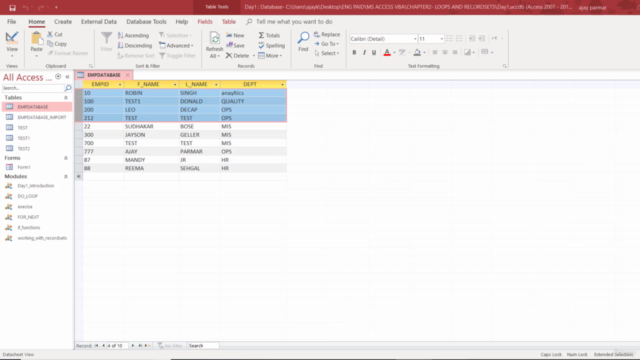Screen dimensions: 640x360
Task: Open the font size dropdown
Action: (442, 39)
